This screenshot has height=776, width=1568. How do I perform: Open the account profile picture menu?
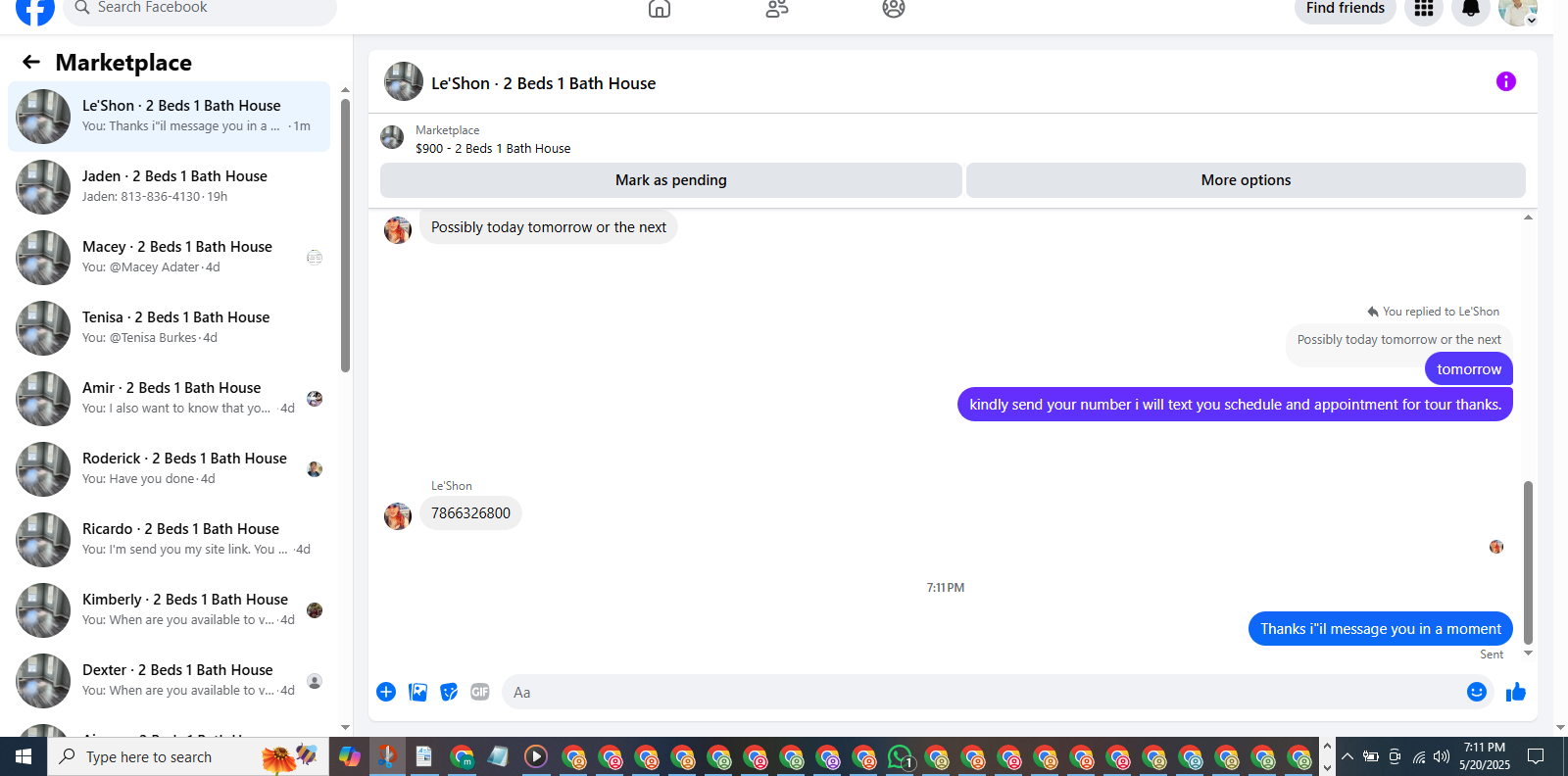click(1518, 9)
